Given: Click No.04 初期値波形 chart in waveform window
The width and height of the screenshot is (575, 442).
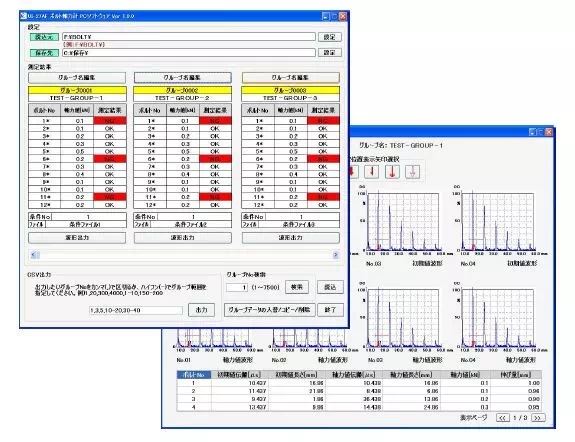Looking at the screenshot, I should point(498,222).
